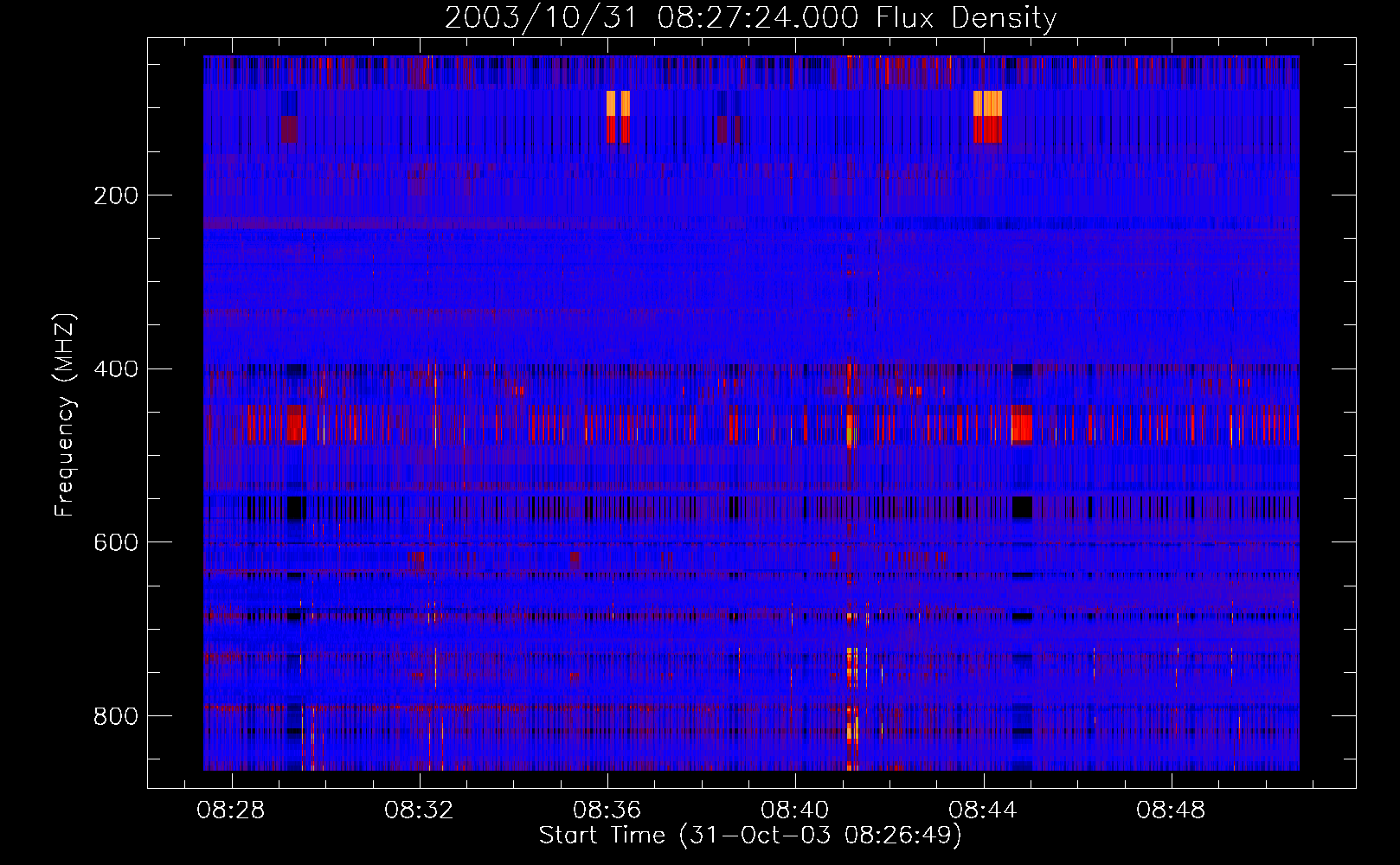Image resolution: width=1400 pixels, height=865 pixels.
Task: Click the 08:44 time tick label
Action: [x=982, y=811]
